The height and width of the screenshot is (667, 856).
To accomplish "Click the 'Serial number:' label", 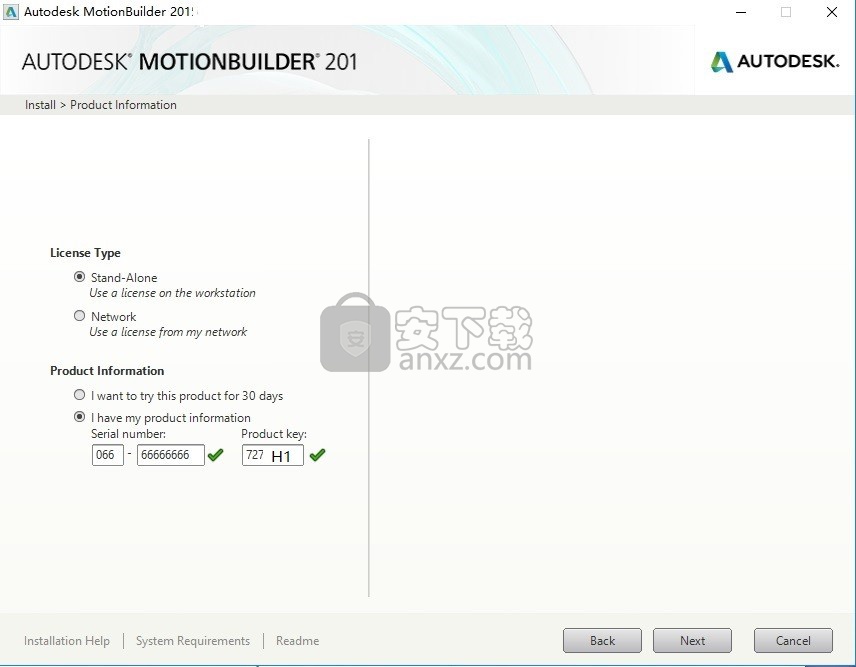I will 128,434.
